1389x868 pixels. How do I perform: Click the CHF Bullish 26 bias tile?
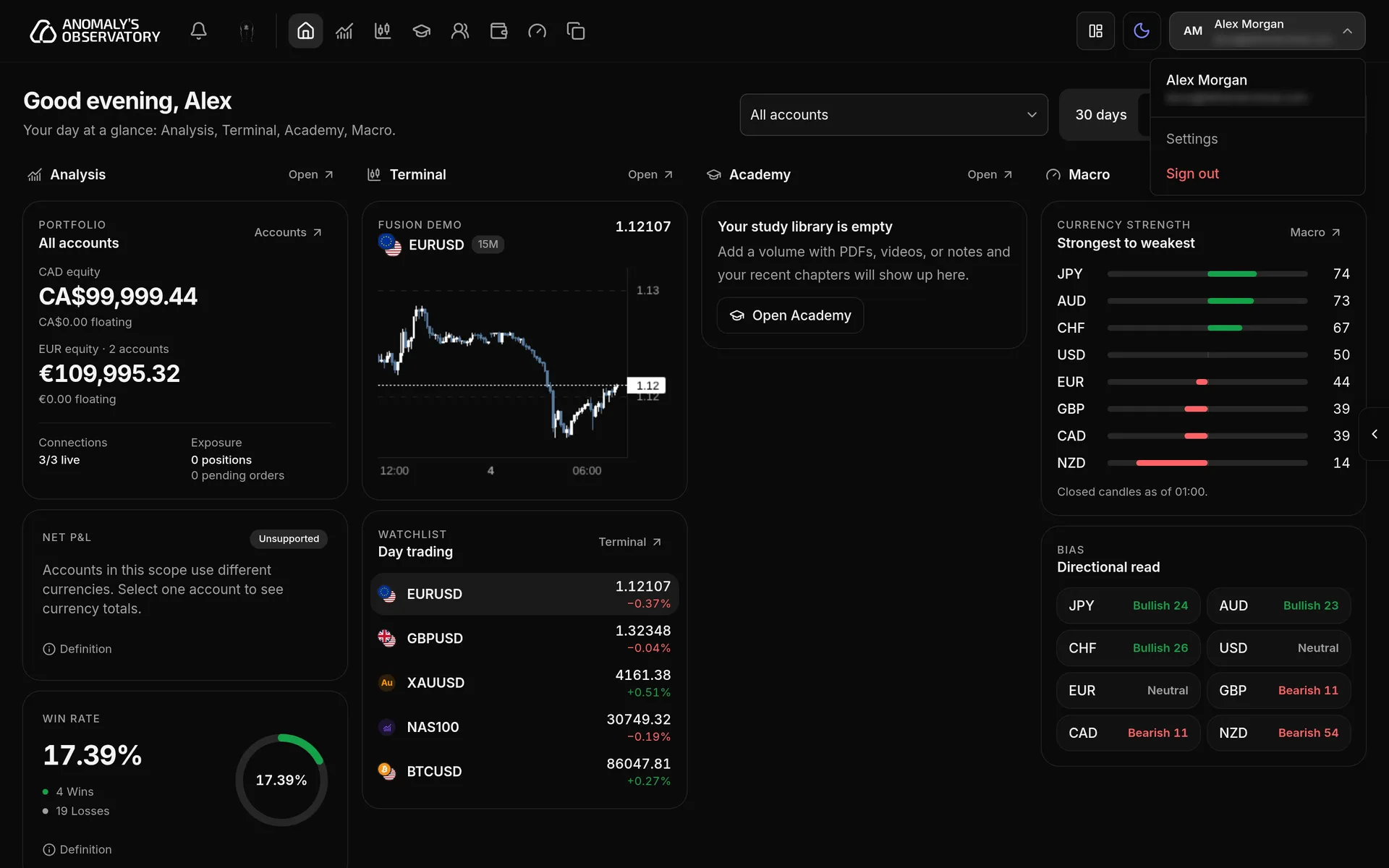(x=1128, y=648)
